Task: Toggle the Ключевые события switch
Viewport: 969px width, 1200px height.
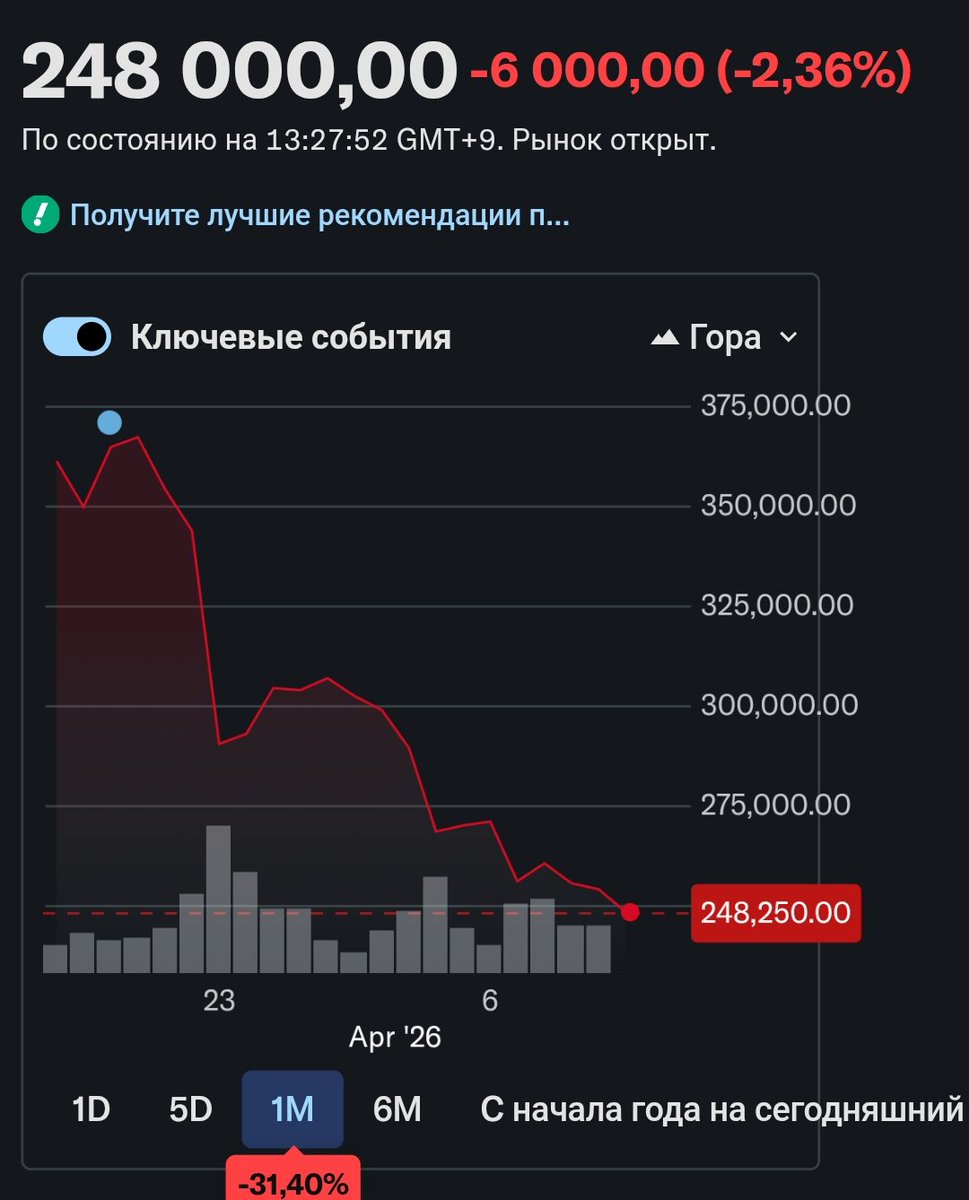Action: tap(76, 337)
